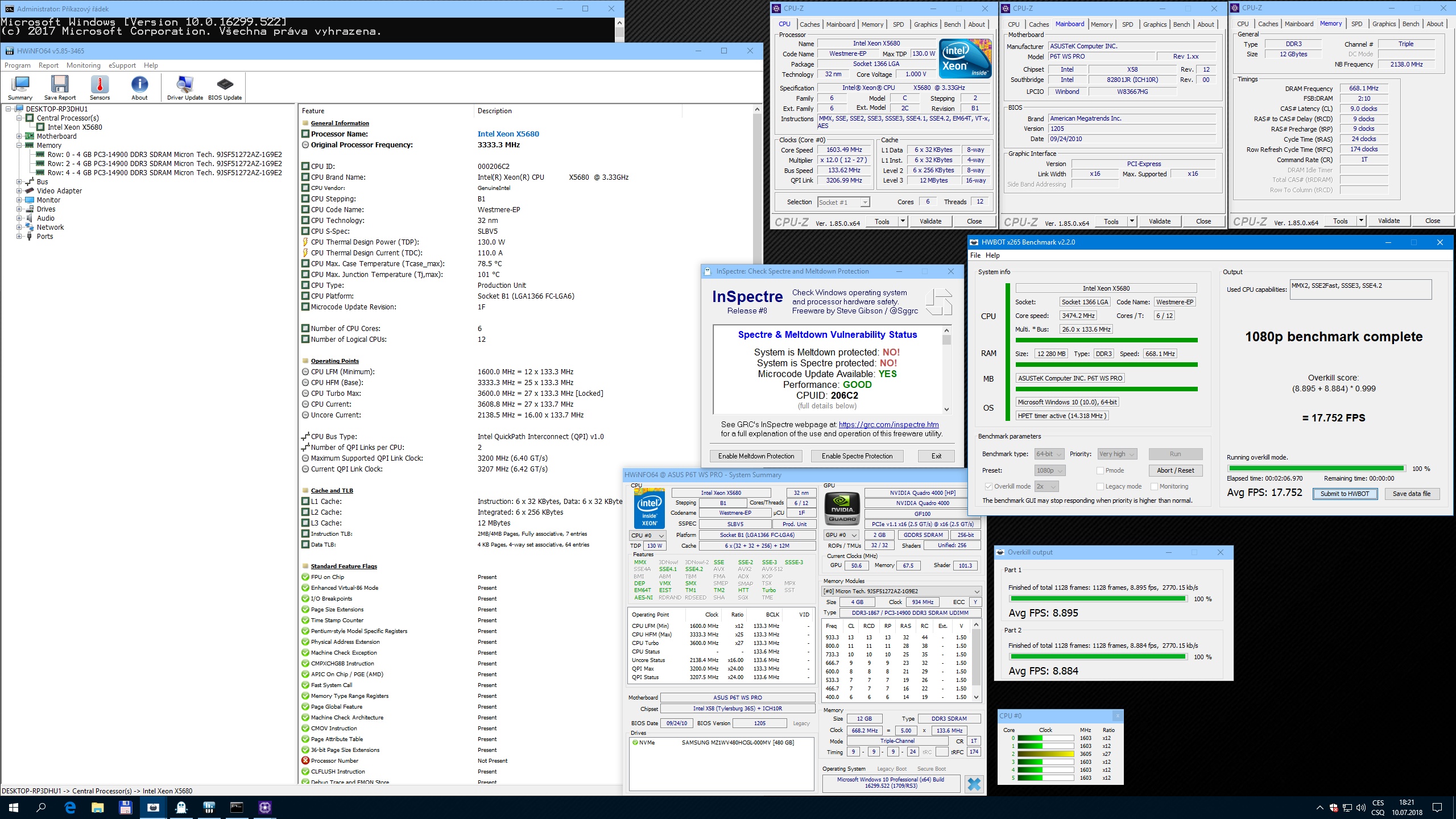Image resolution: width=1456 pixels, height=819 pixels.
Task: Toggle the Monitoring checkbox in HWBOT
Action: pyautogui.click(x=1154, y=486)
